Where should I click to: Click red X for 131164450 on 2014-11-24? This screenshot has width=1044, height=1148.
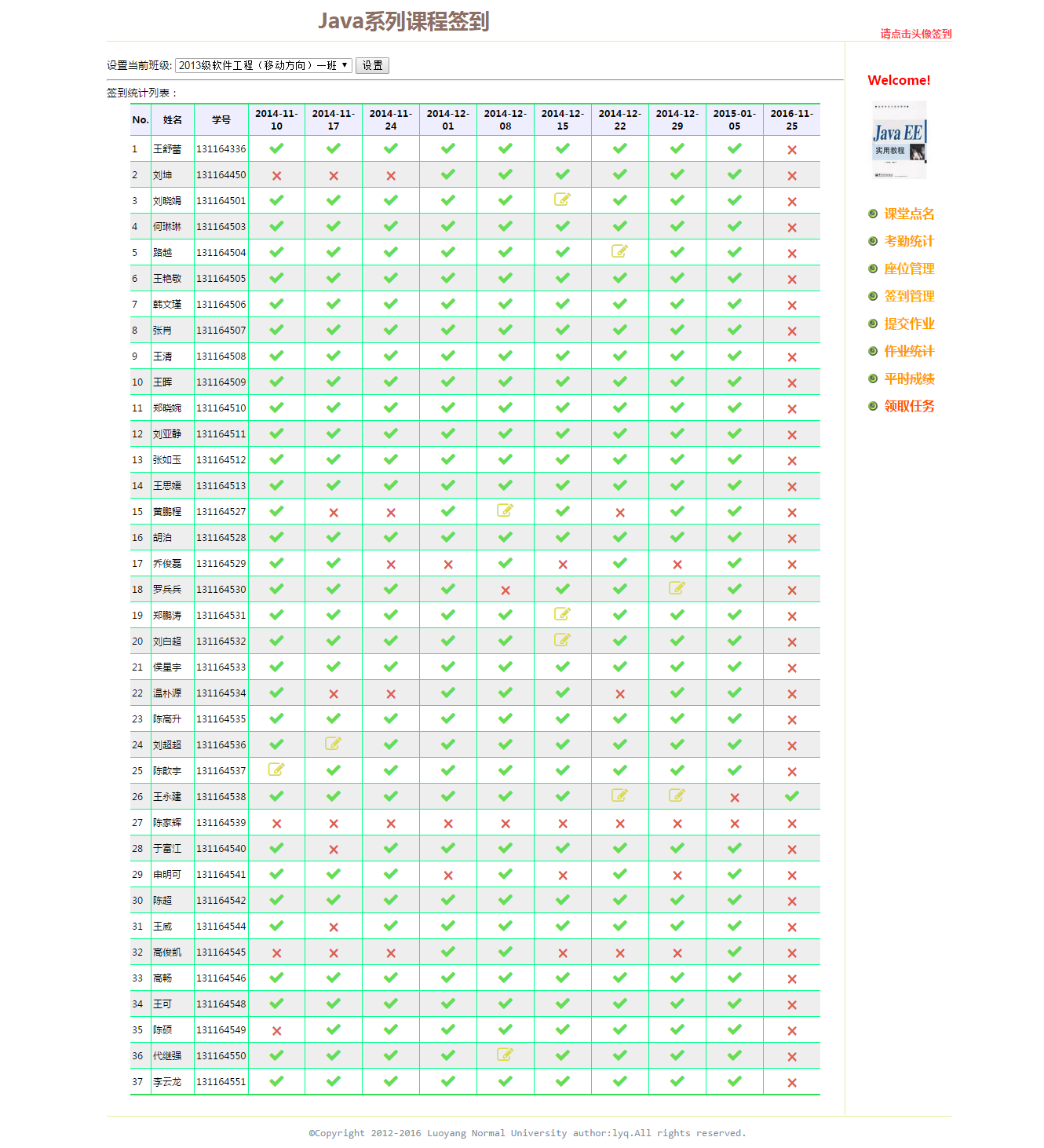click(x=391, y=176)
